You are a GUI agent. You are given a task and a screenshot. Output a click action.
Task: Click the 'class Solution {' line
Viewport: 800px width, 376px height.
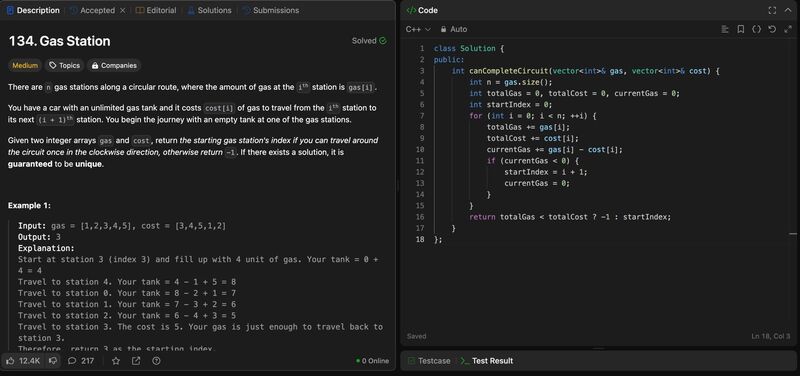(x=469, y=48)
